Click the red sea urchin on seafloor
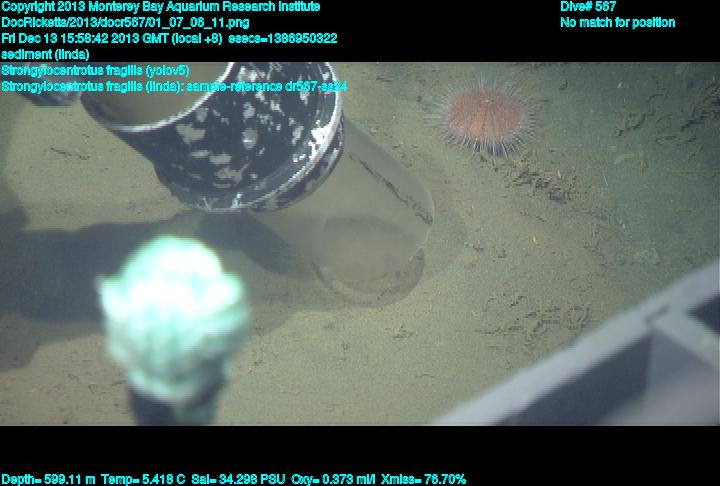 click(483, 118)
